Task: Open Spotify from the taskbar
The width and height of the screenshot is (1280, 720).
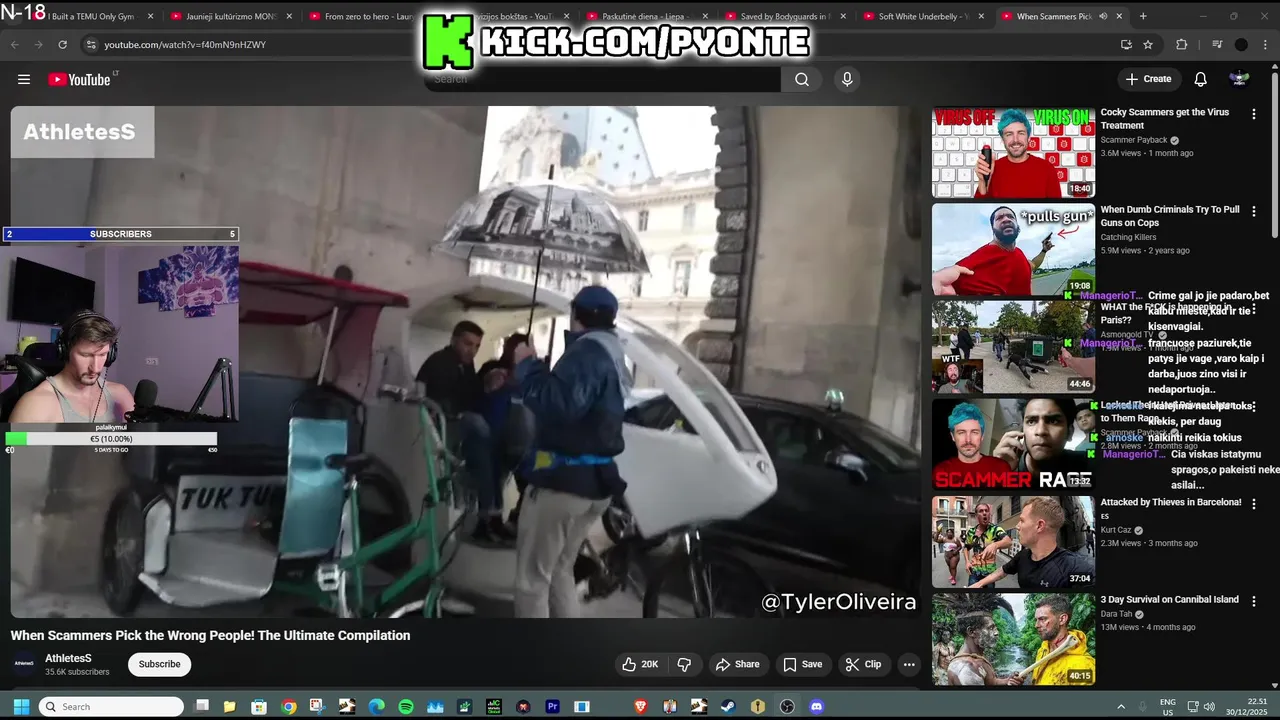Action: tap(405, 706)
